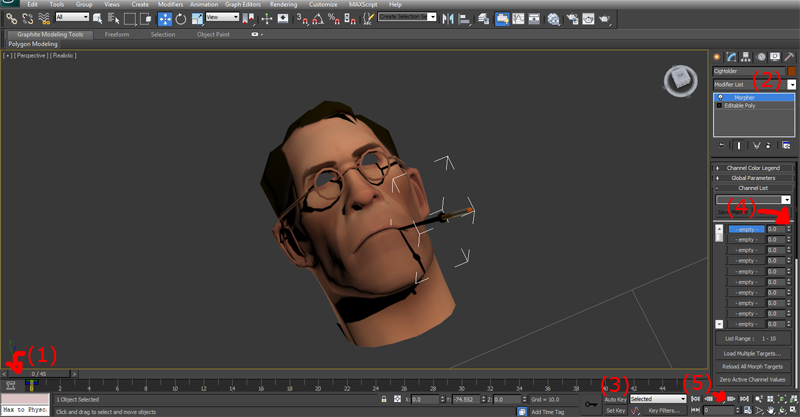Expand the Channel Color Legend rollout
The height and width of the screenshot is (417, 800).
[x=752, y=167]
